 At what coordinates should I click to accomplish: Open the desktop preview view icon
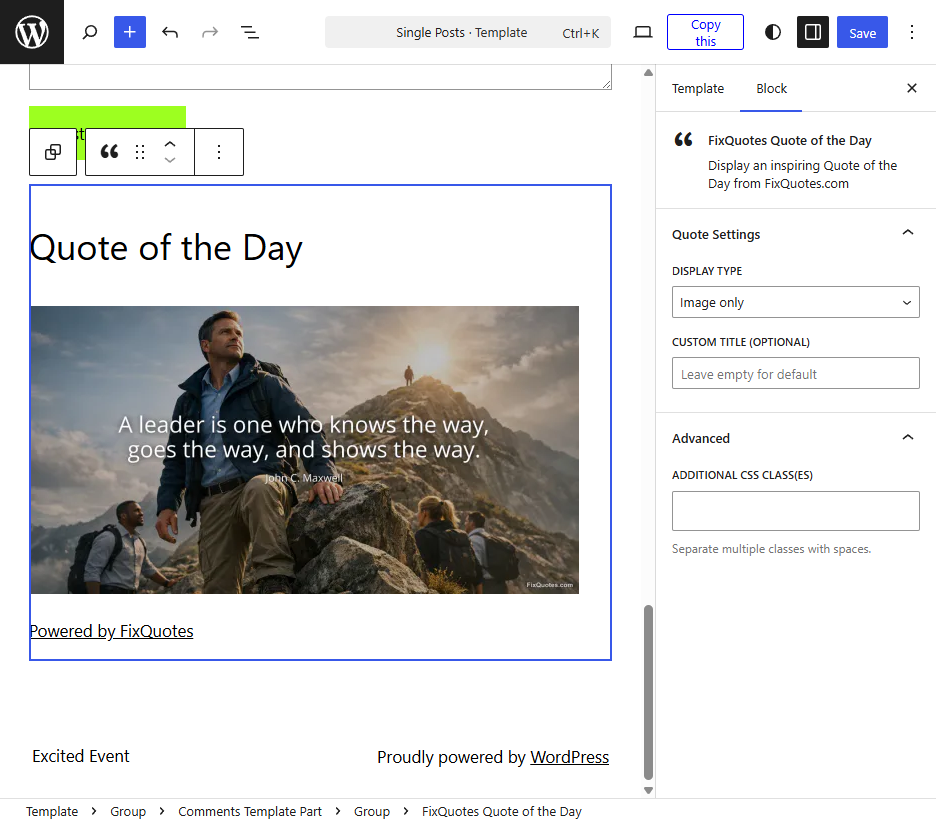pyautogui.click(x=643, y=32)
